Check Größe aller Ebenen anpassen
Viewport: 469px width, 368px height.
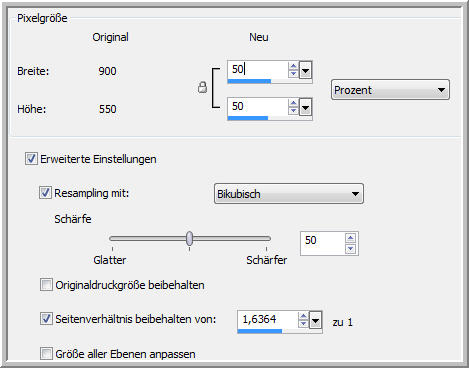[46, 353]
